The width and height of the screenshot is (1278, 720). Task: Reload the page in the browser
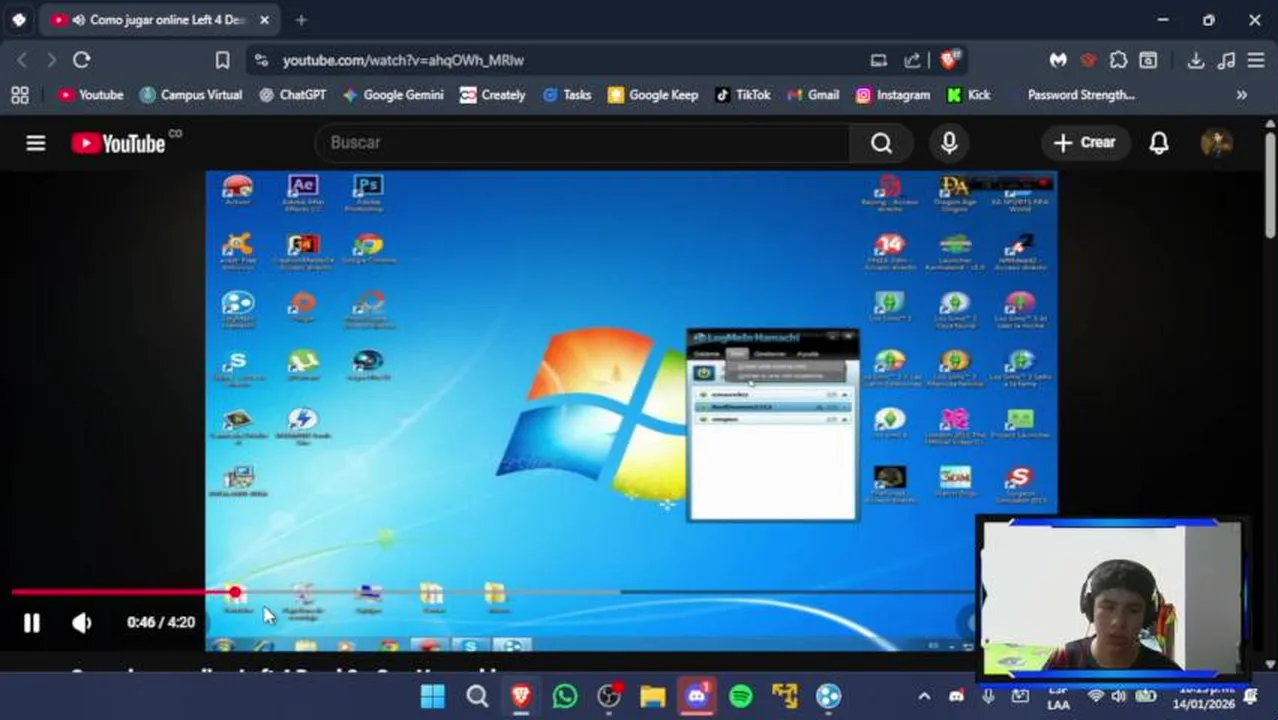(x=81, y=60)
